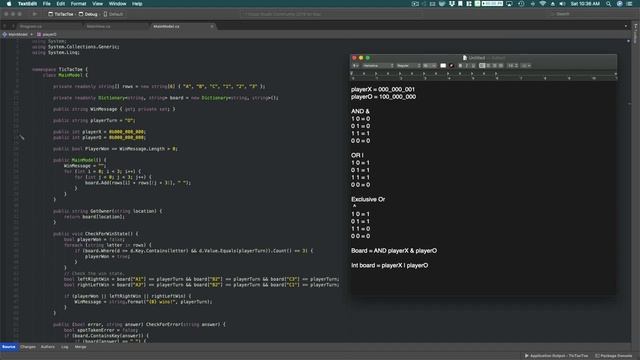Open the File menu
This screenshot has height=360, width=640.
(x=47, y=4)
